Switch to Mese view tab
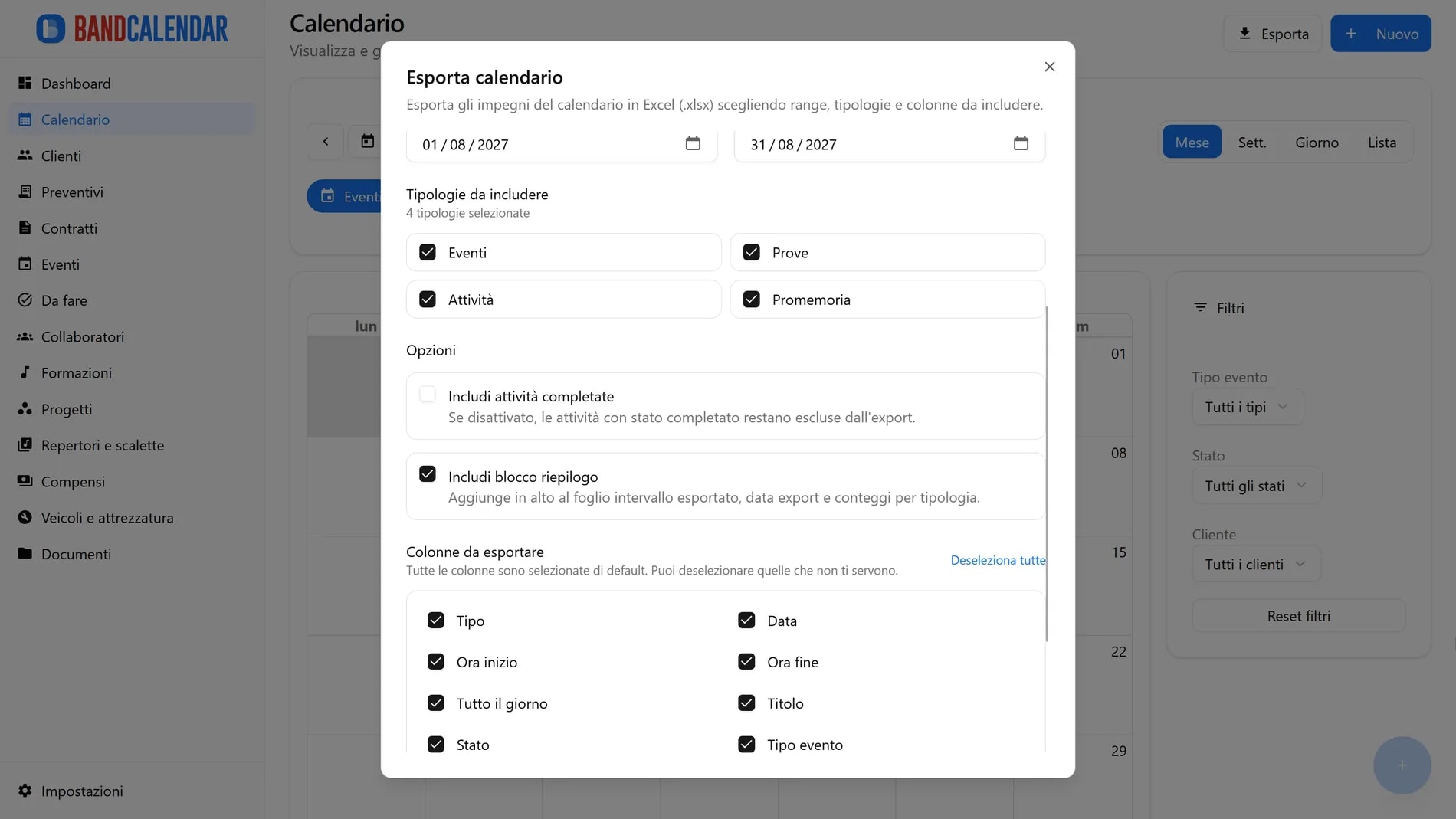1456x819 pixels. 1192,142
